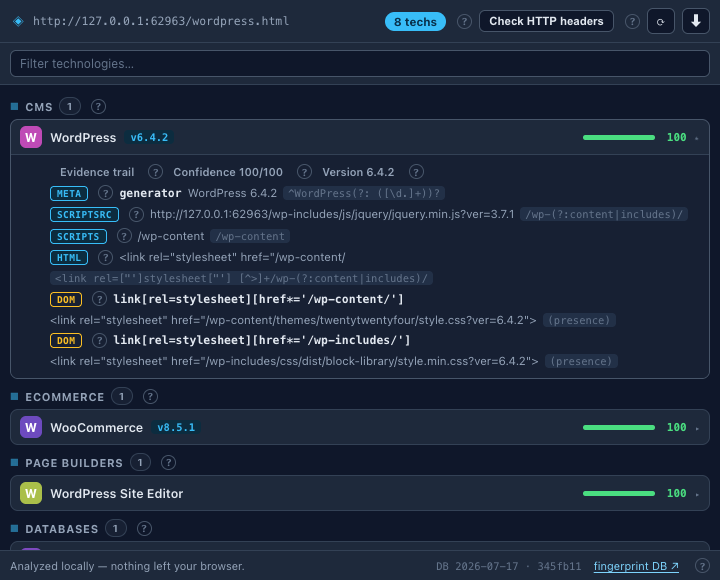This screenshot has height=580, width=720.
Task: Click help icon next to SCRIPTSRC badge
Action: 136,214
